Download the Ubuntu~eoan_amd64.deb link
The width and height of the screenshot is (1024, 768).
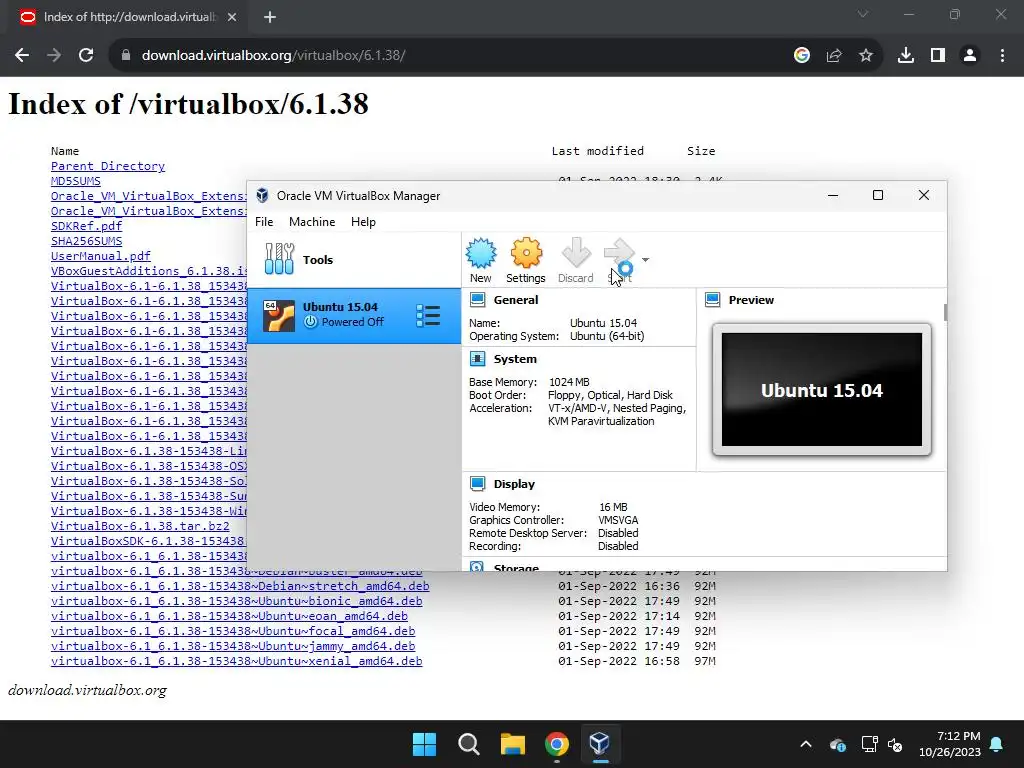point(229,616)
